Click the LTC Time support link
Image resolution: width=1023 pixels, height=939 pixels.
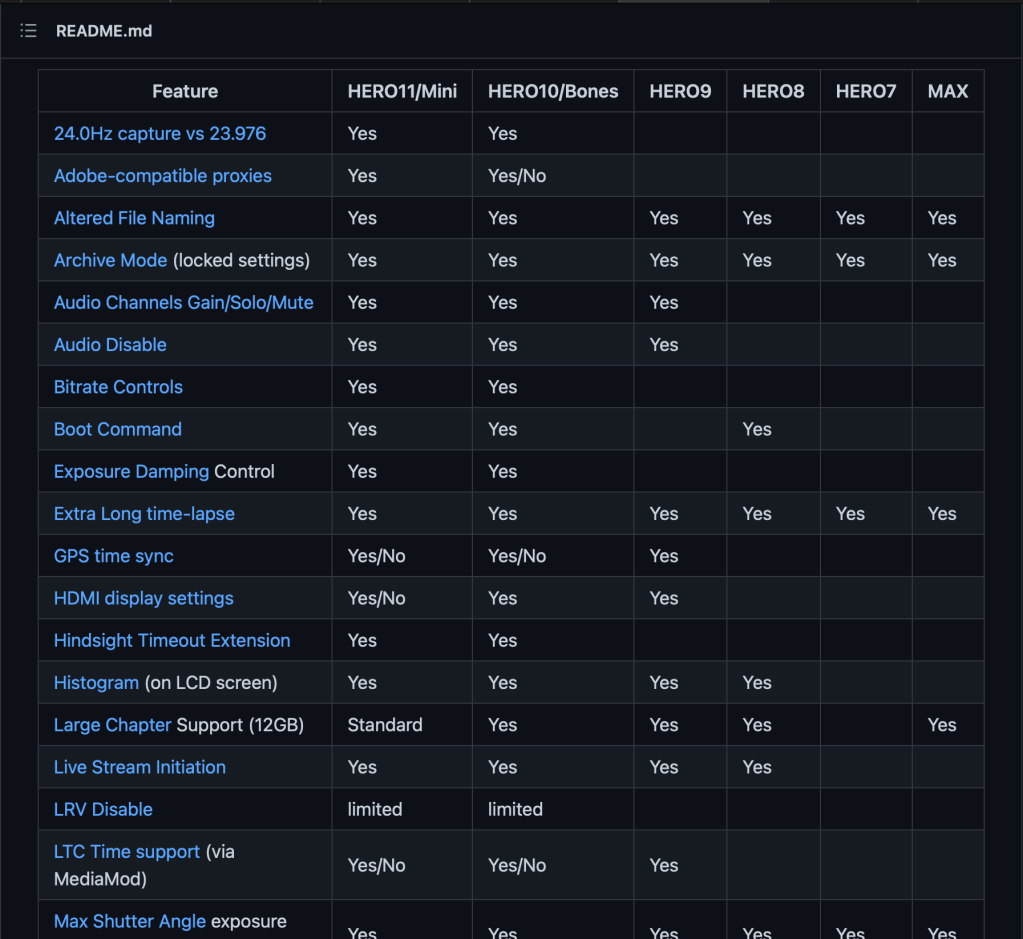point(126,852)
